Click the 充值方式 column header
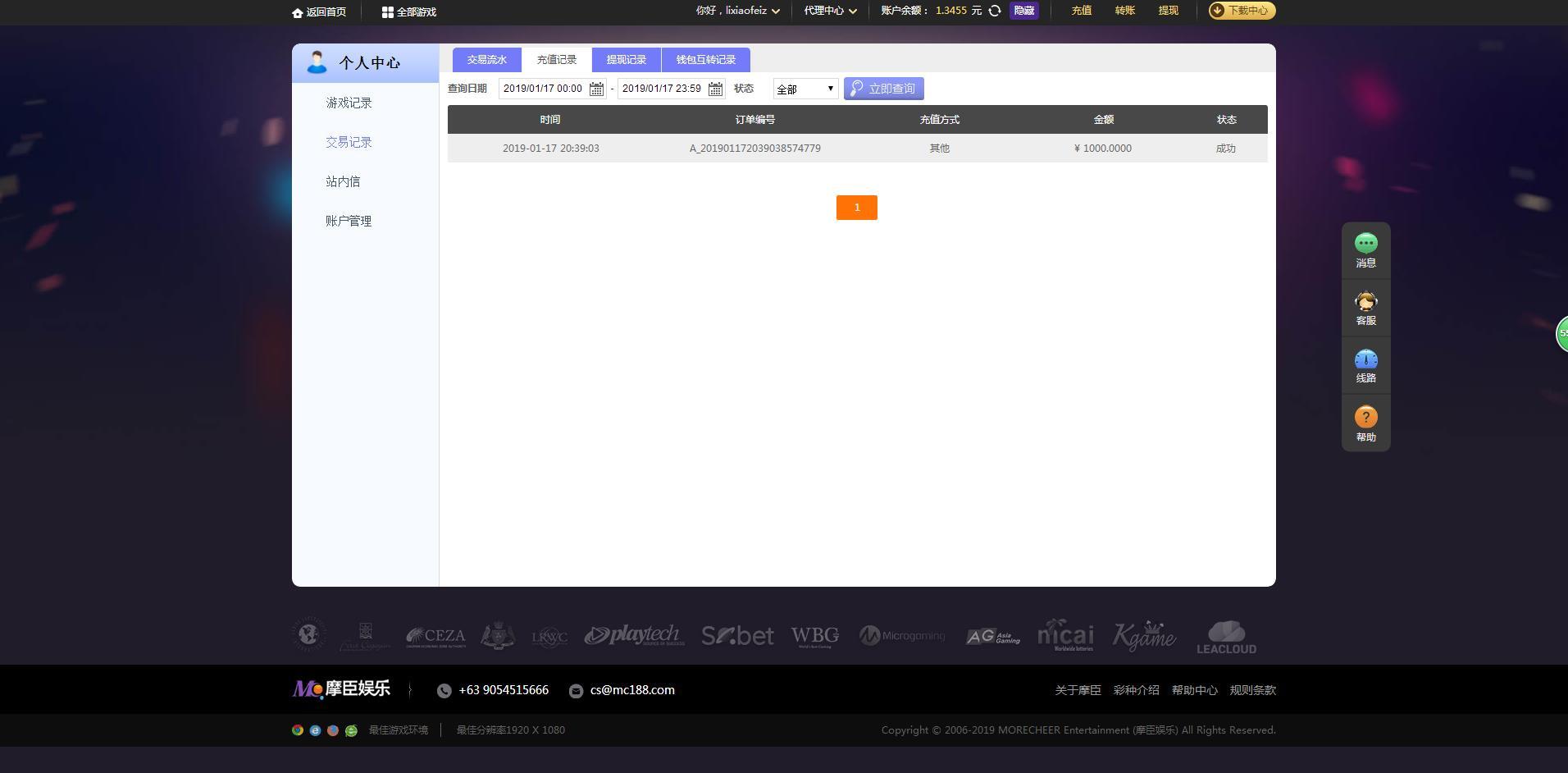The image size is (1568, 773). (940, 120)
